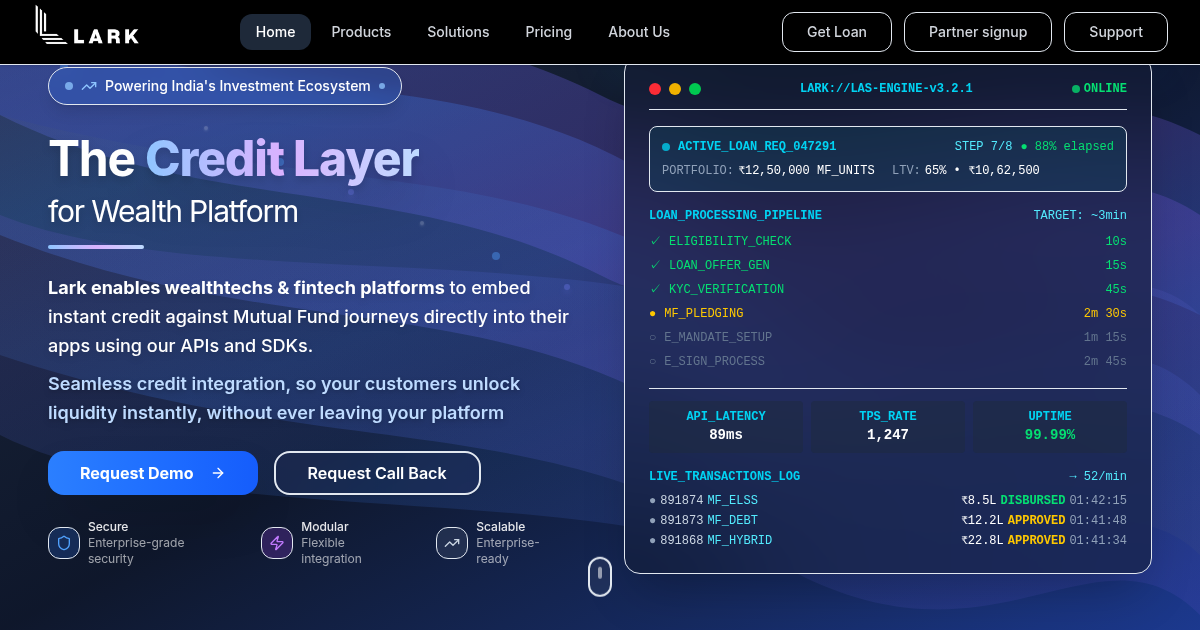Click the Get Loan button
This screenshot has width=1200, height=630.
click(x=837, y=32)
